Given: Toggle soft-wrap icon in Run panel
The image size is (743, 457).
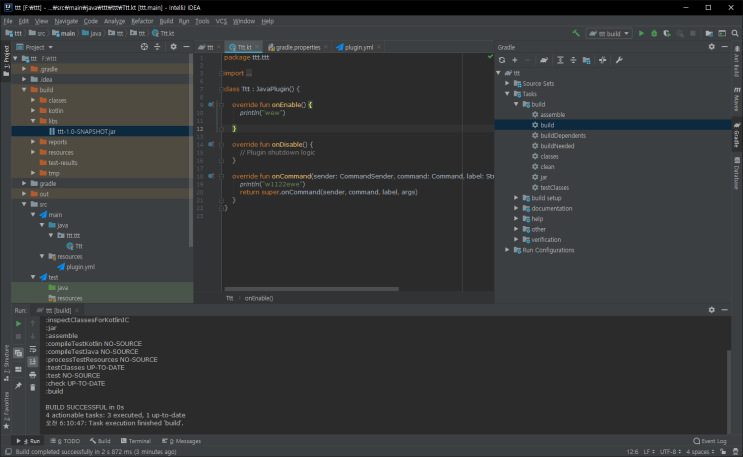Looking at the screenshot, I should (33, 349).
